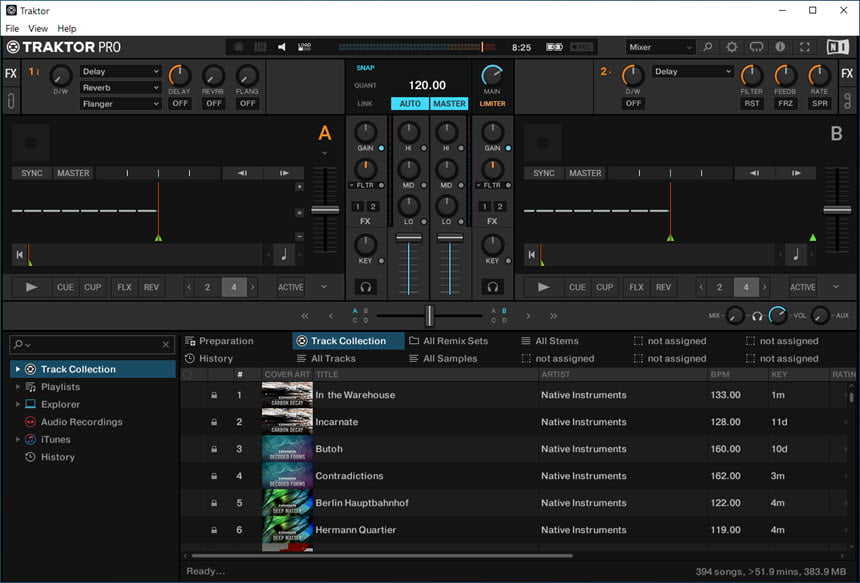This screenshot has width=860, height=583.
Task: Toggle SYNC on Deck A
Action: (x=32, y=173)
